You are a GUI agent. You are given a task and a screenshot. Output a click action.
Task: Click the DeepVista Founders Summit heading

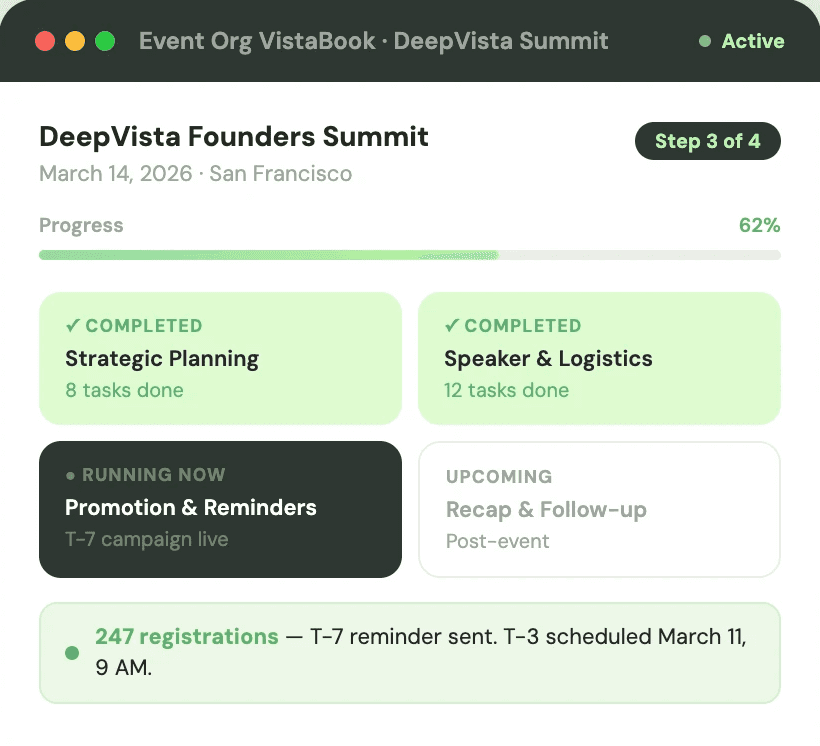pyautogui.click(x=234, y=136)
